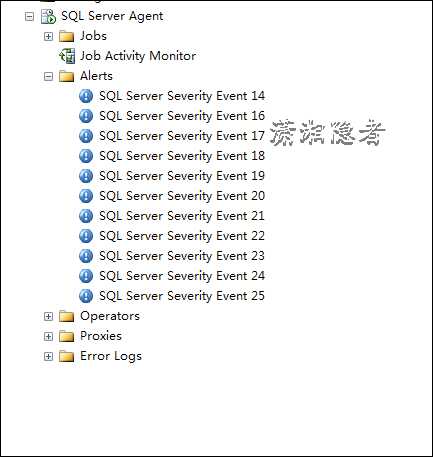Select the Job Activity Monitor label

pyautogui.click(x=138, y=56)
